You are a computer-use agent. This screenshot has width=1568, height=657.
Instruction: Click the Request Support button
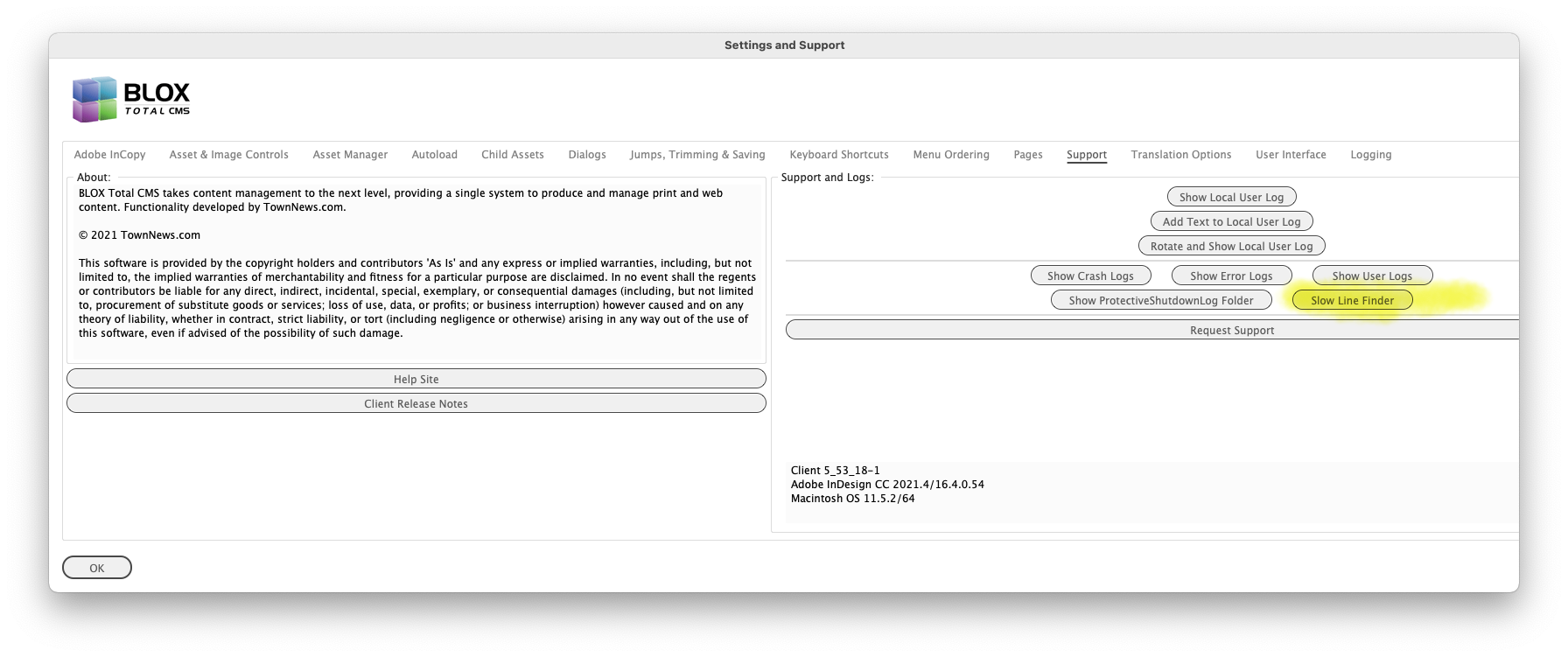pyautogui.click(x=1152, y=330)
